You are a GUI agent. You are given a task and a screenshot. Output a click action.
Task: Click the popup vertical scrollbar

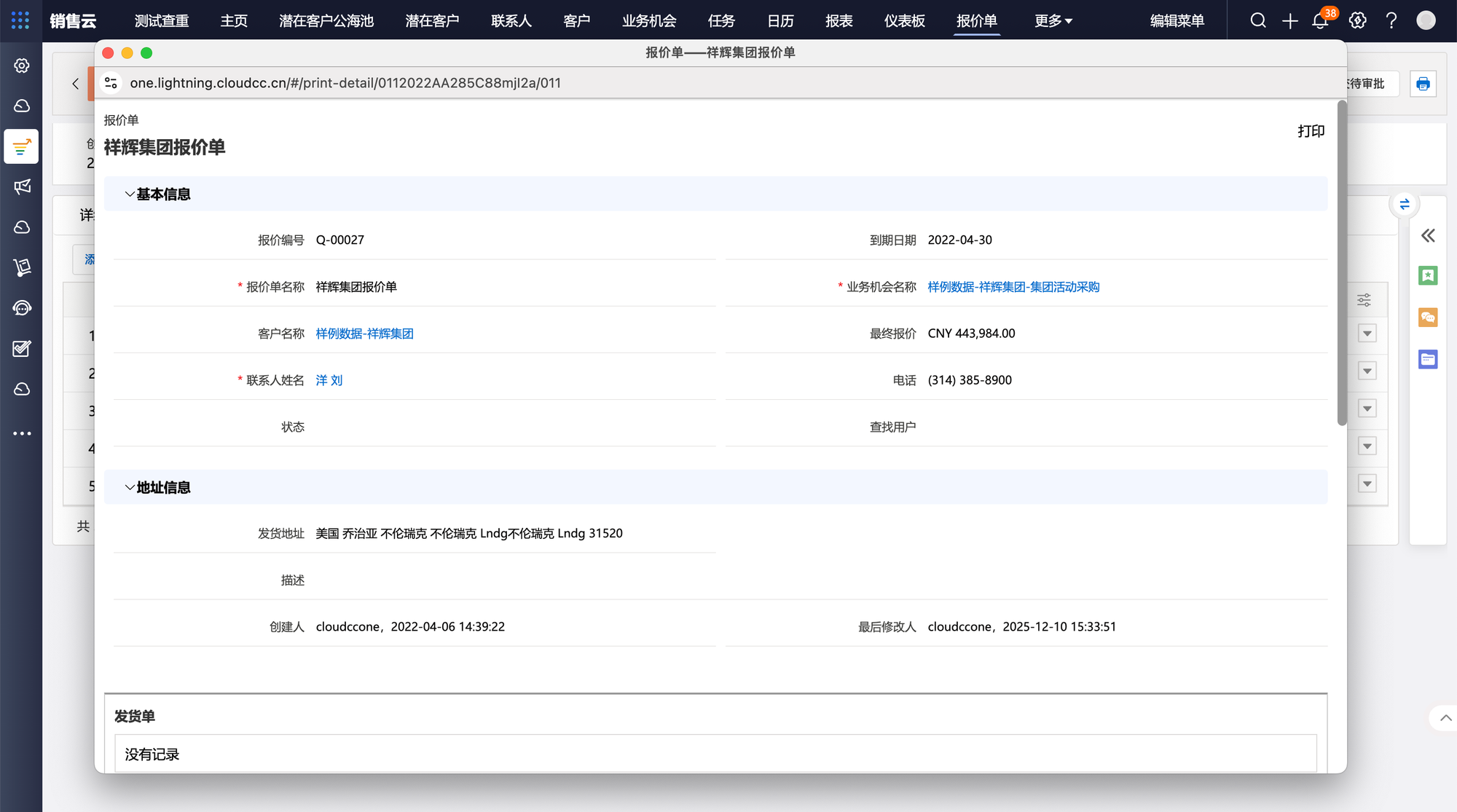click(x=1342, y=262)
